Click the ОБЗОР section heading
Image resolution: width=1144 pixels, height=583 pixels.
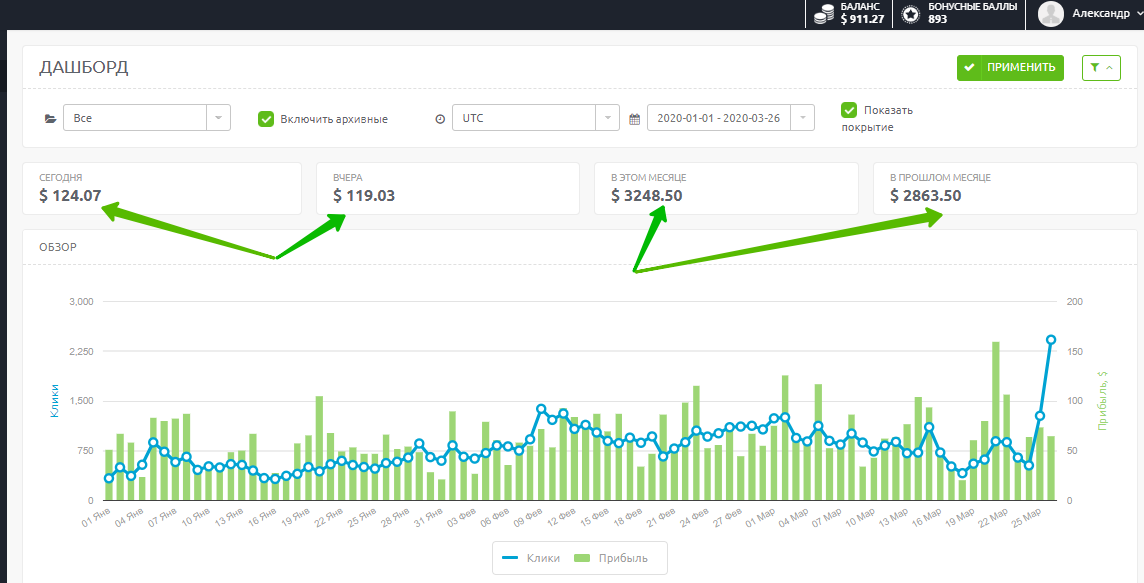58,247
